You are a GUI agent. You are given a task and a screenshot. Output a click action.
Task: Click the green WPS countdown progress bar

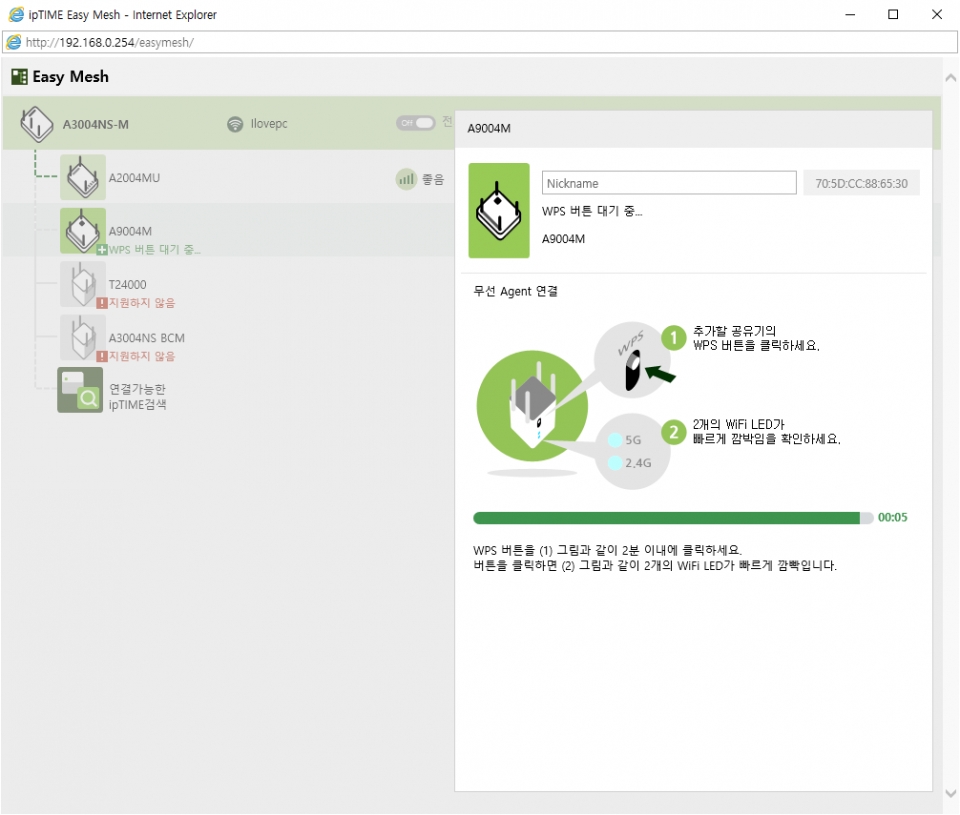click(666, 518)
